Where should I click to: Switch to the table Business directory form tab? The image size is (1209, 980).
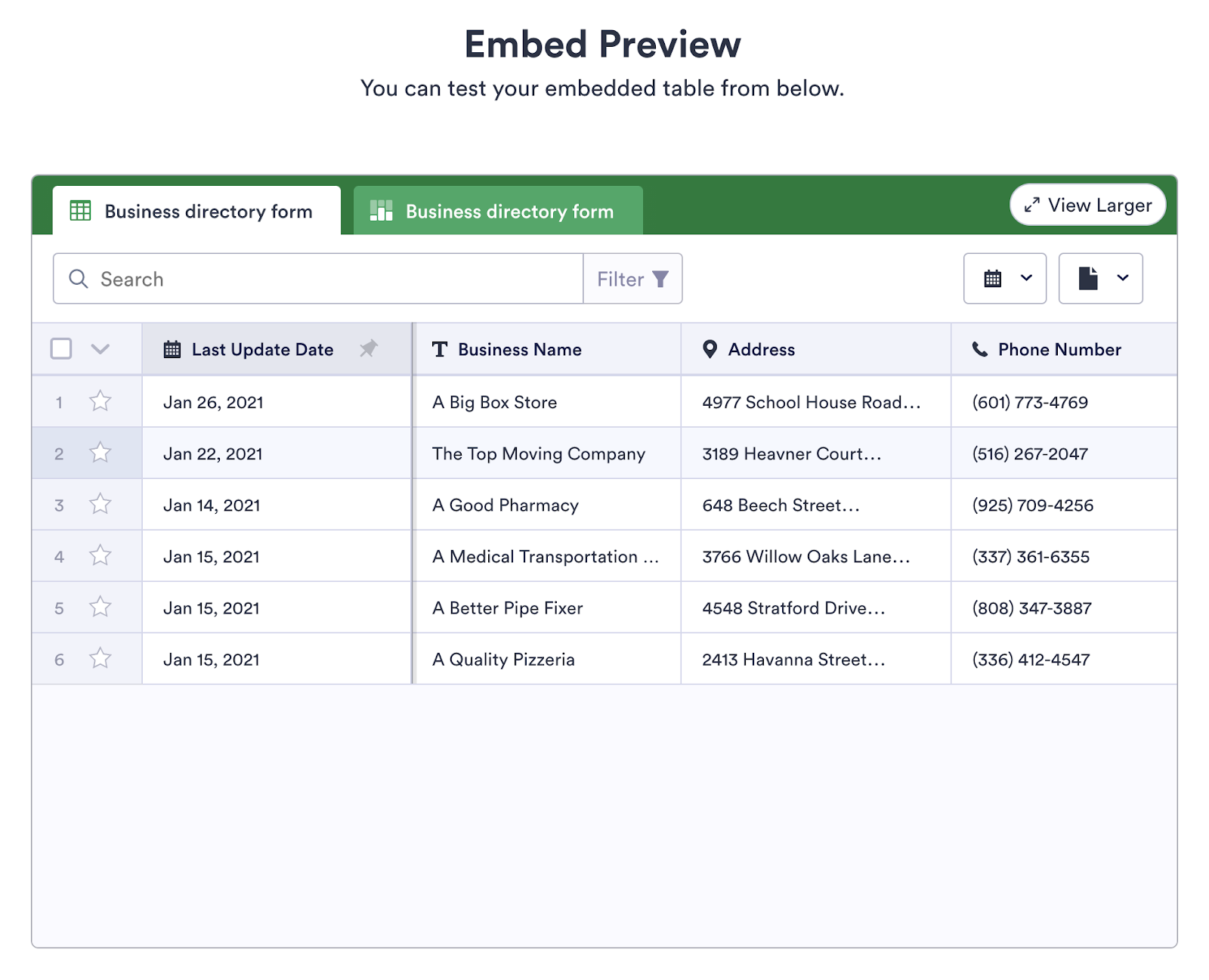[x=196, y=211]
